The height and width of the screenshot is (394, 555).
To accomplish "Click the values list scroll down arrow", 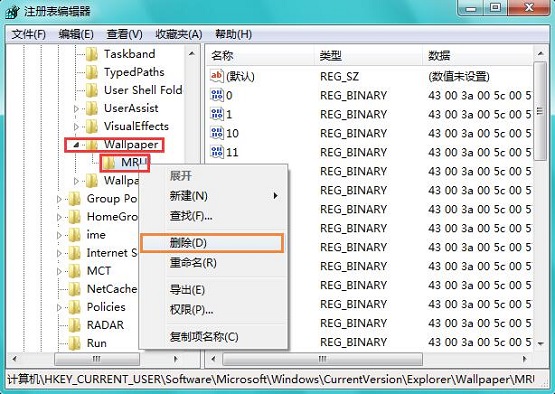I will coord(540,343).
